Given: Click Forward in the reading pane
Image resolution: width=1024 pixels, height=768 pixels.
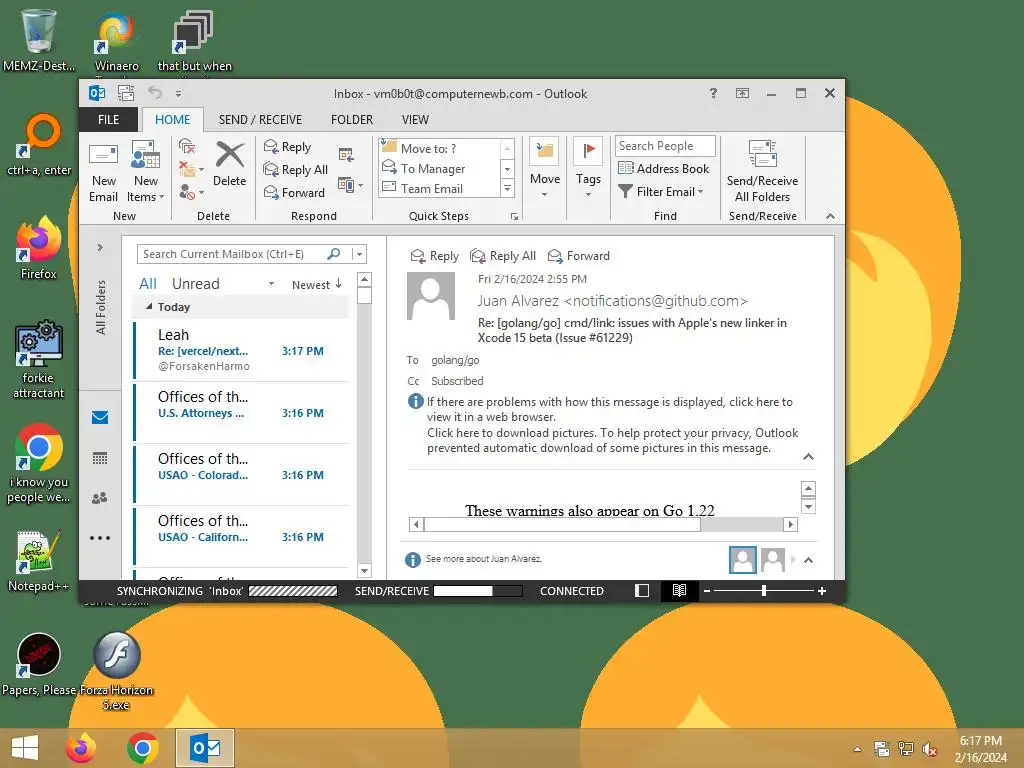Looking at the screenshot, I should (579, 256).
